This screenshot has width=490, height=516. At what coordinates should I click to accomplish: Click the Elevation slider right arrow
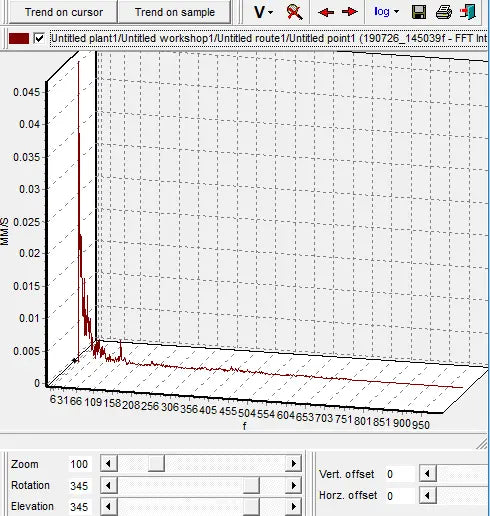[293, 506]
